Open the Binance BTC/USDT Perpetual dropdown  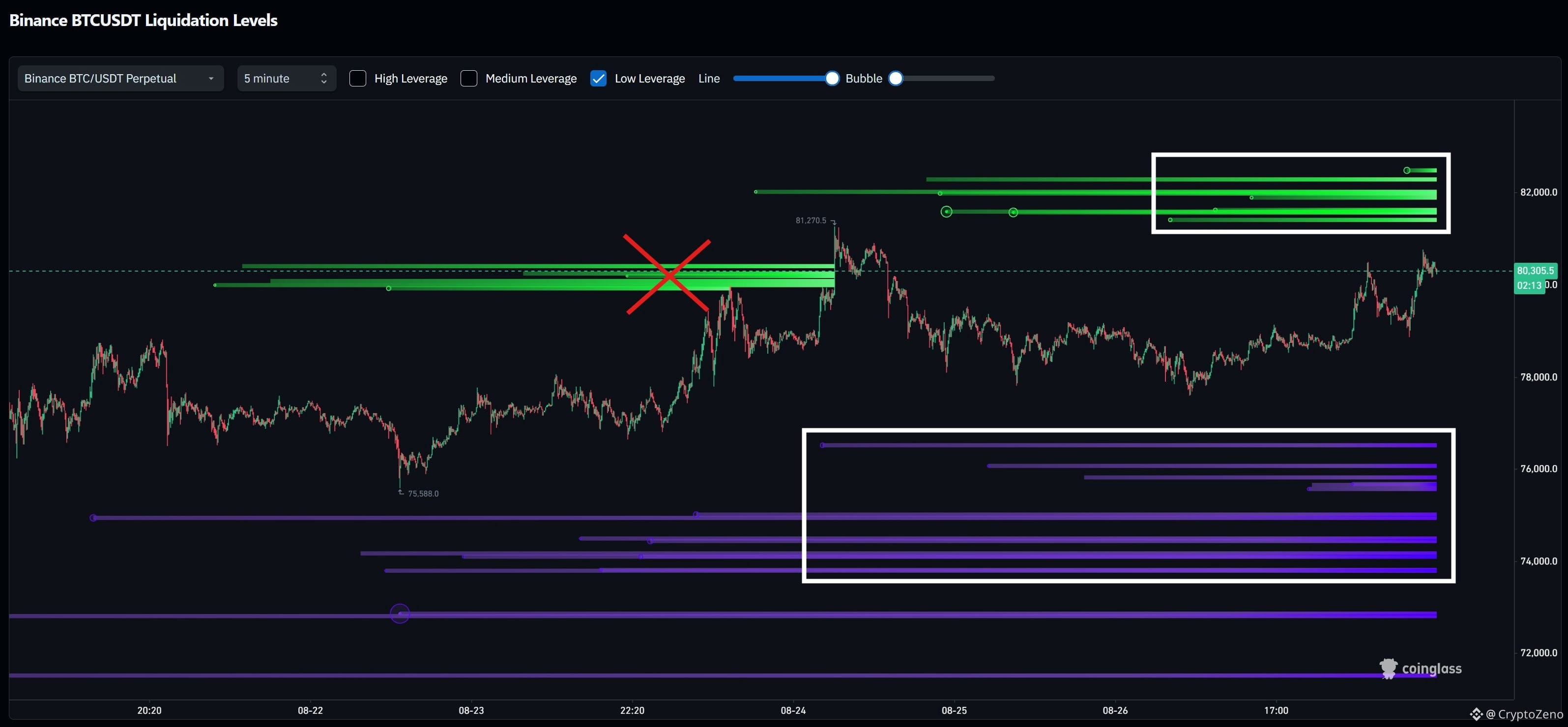(120, 79)
